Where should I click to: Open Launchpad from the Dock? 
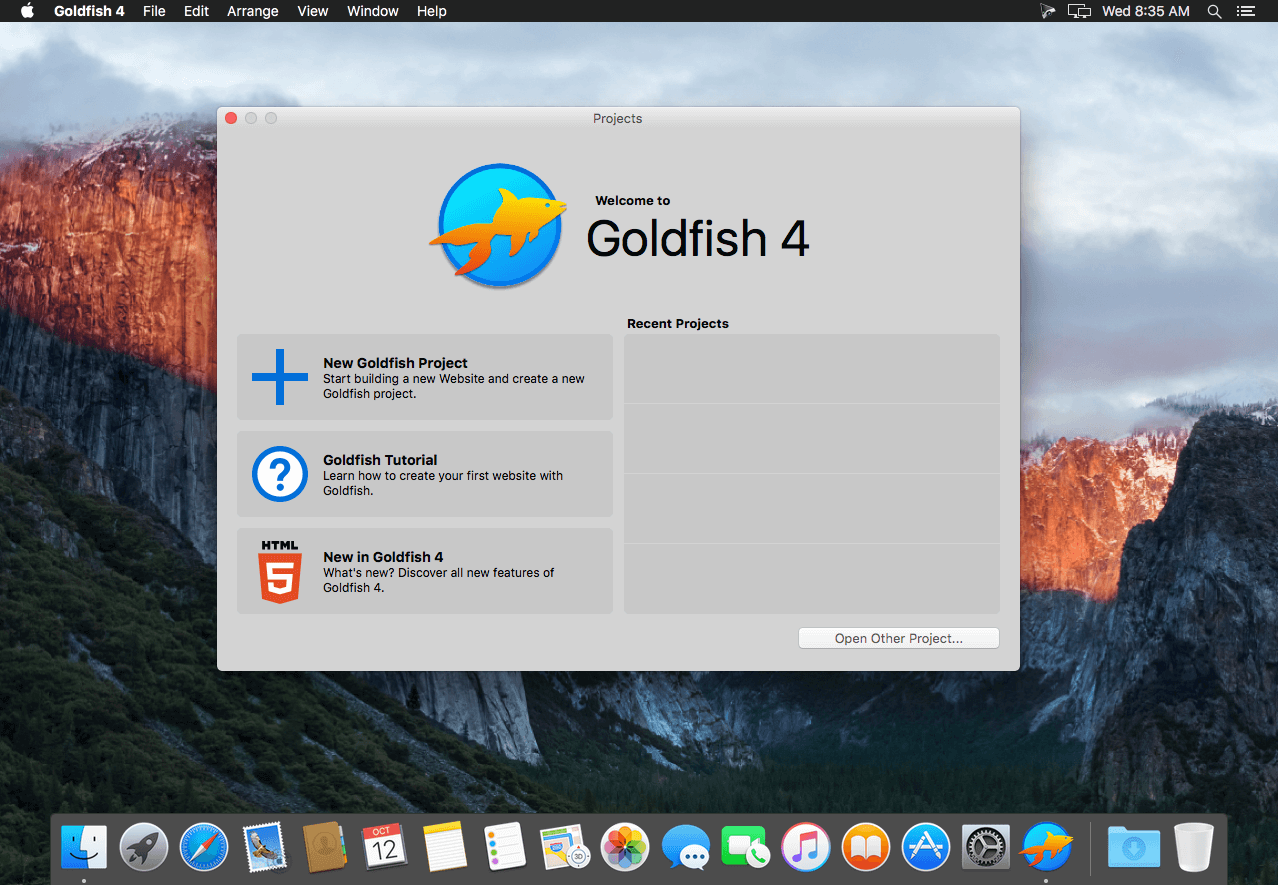point(144,848)
